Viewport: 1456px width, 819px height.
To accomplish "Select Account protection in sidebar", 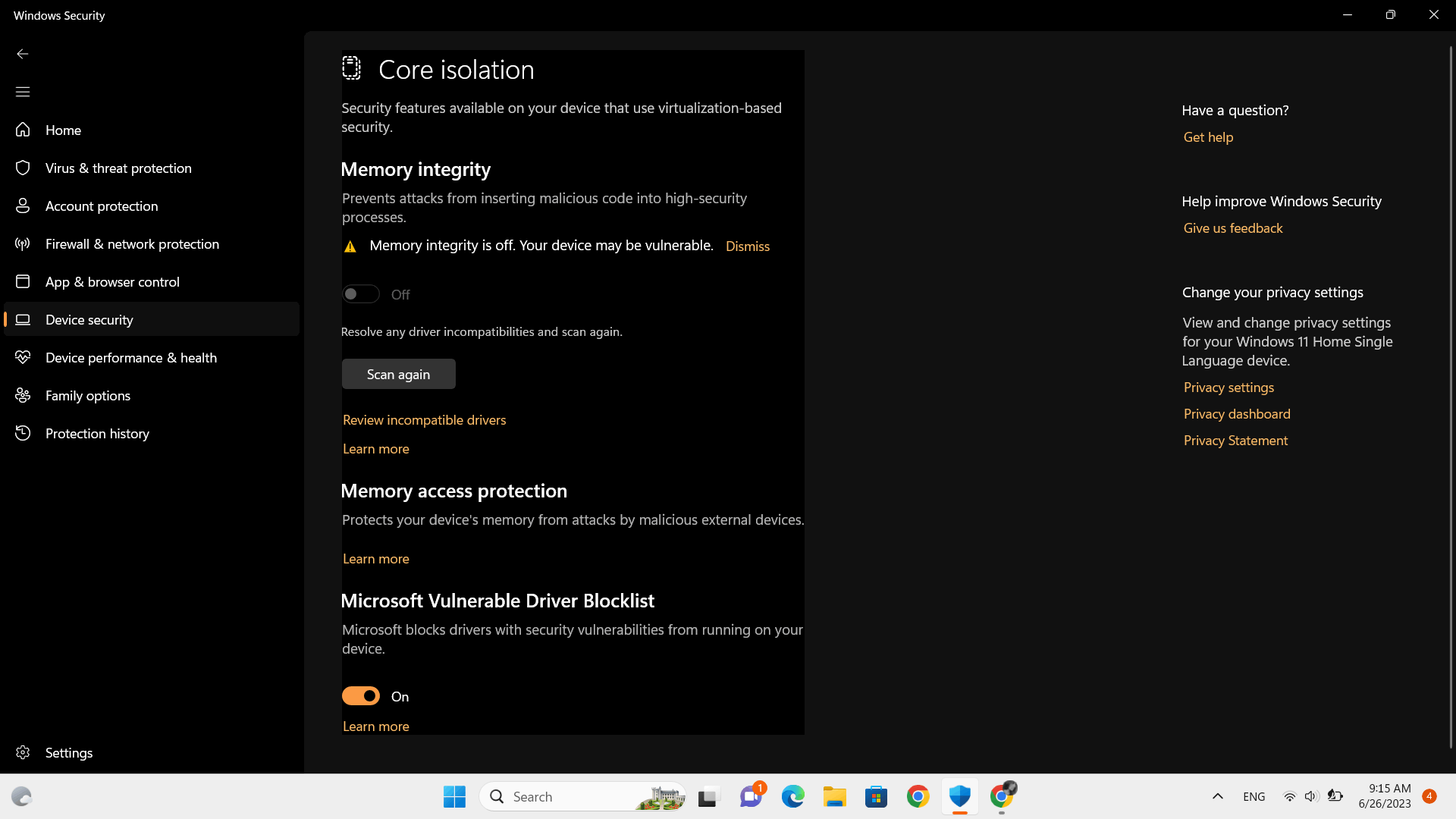I will (152, 206).
